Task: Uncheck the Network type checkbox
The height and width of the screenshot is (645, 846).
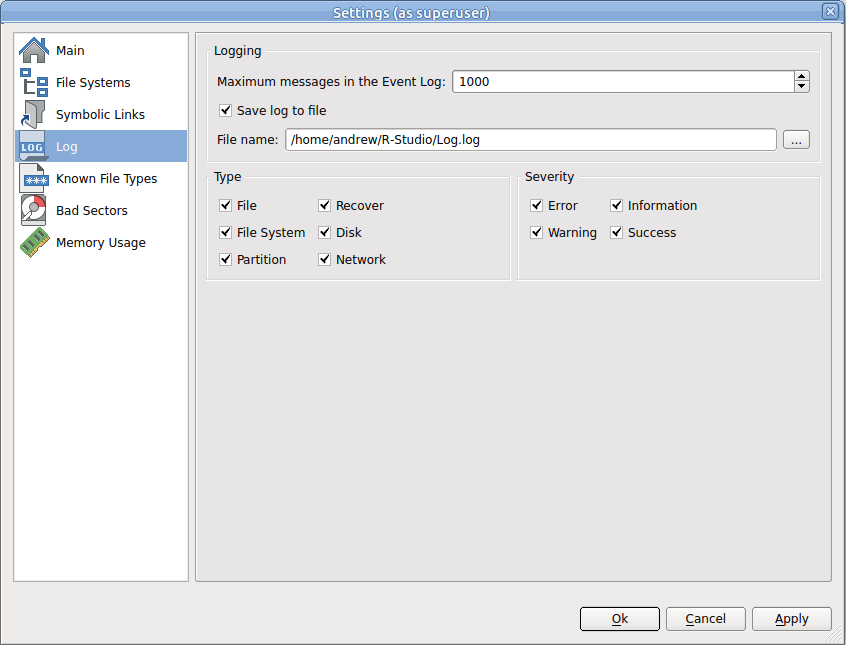Action: 325,260
